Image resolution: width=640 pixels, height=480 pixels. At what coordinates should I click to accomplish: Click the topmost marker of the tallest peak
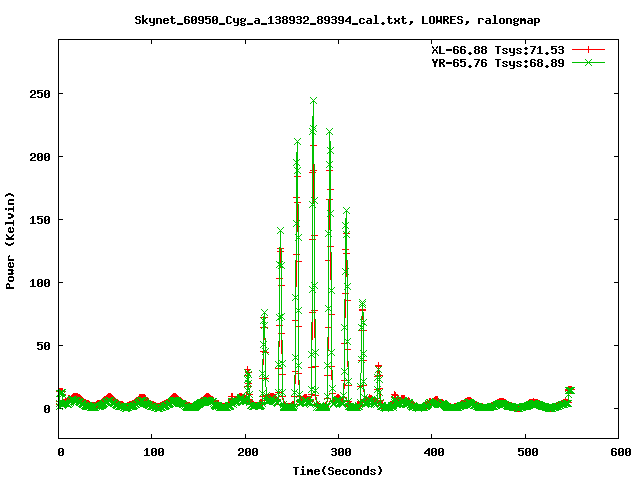coord(313,101)
